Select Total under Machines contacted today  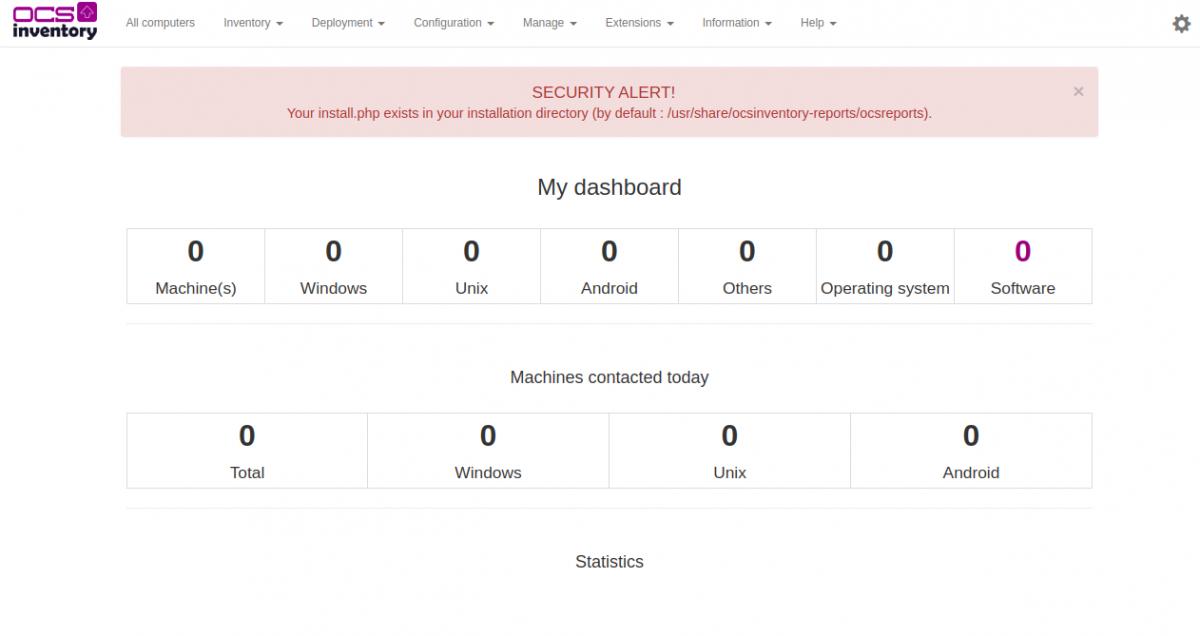(247, 449)
